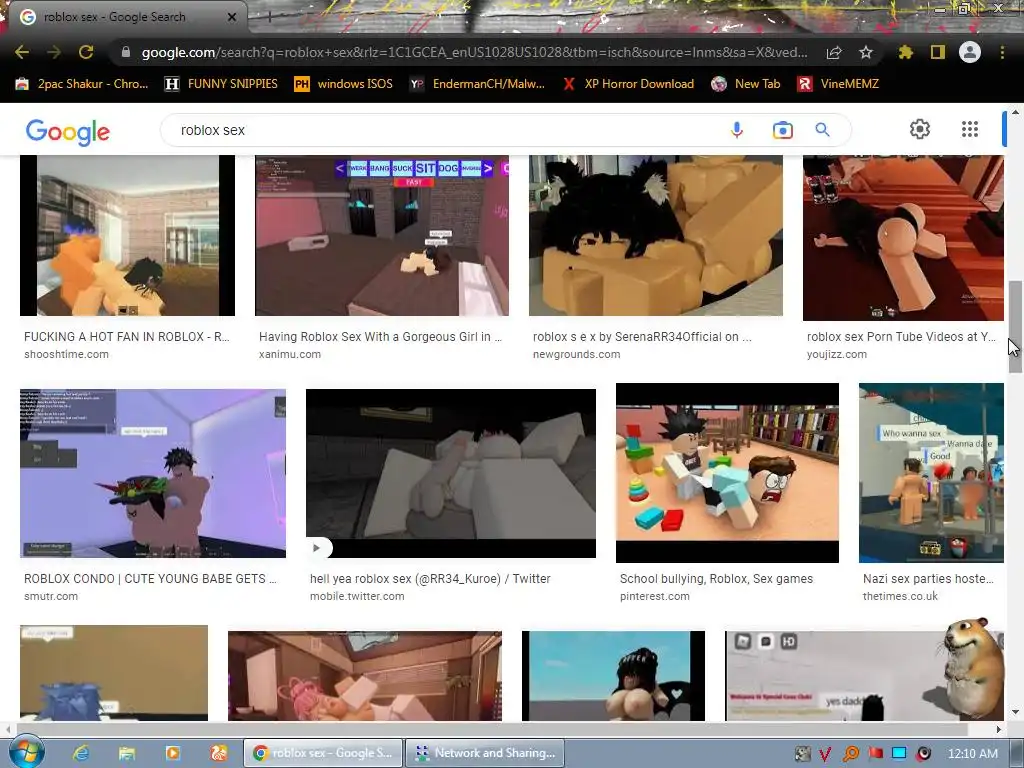Open Google quick settings gear
This screenshot has width=1024, height=768.
[920, 129]
